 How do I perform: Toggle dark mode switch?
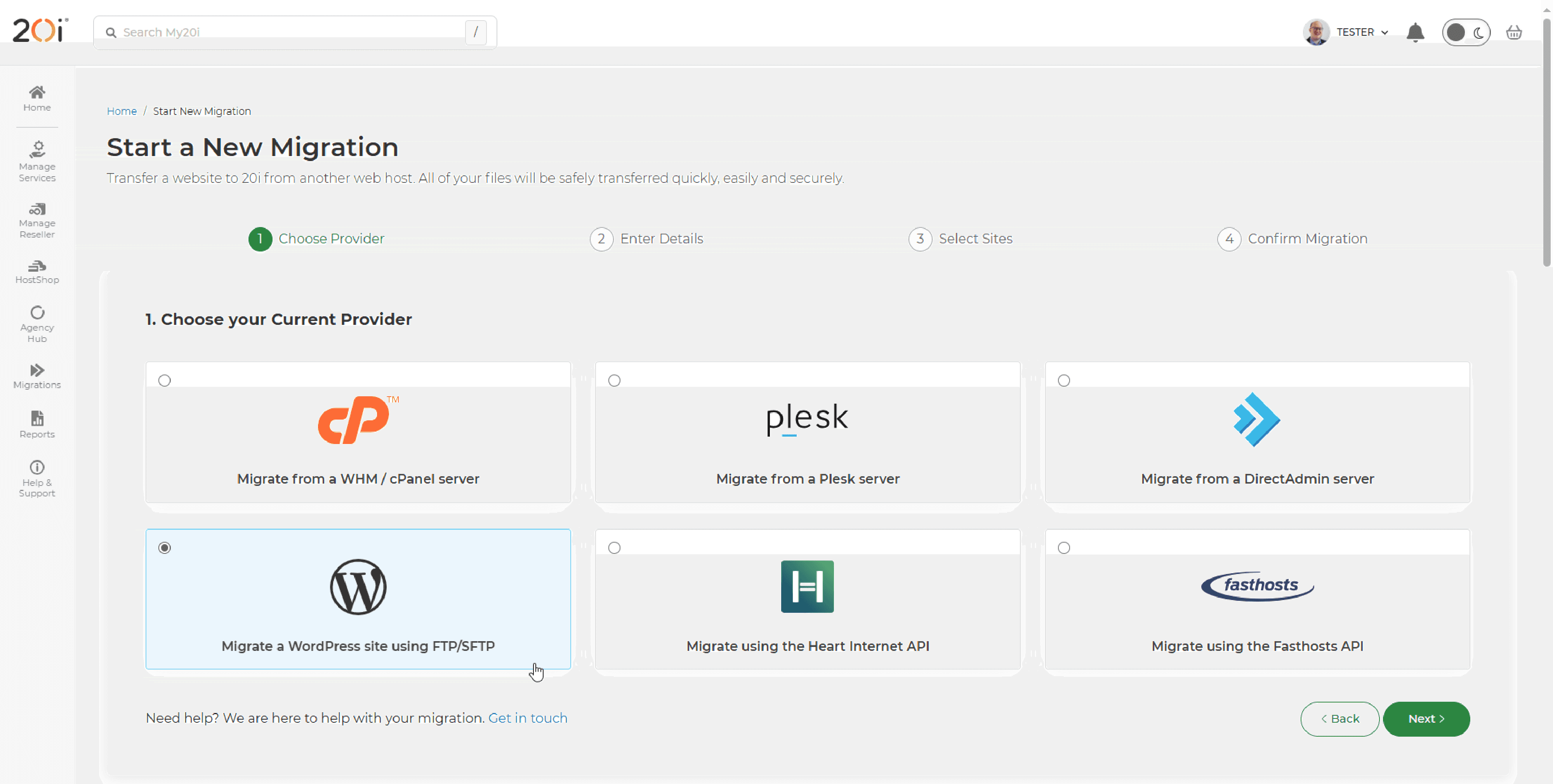pos(1466,32)
